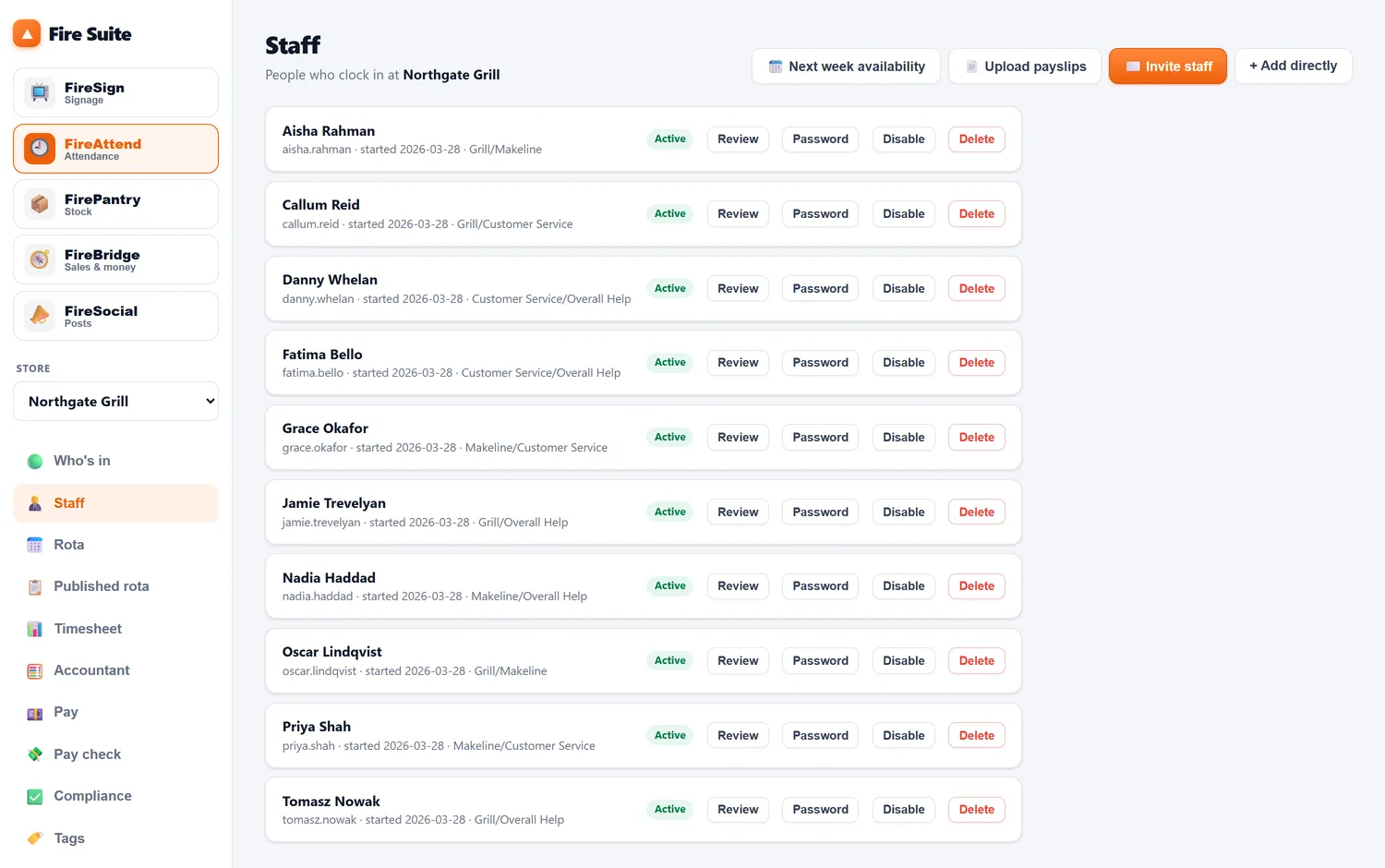Viewport: 1385px width, 868px height.
Task: Reset password for Callum Reid
Action: click(820, 214)
